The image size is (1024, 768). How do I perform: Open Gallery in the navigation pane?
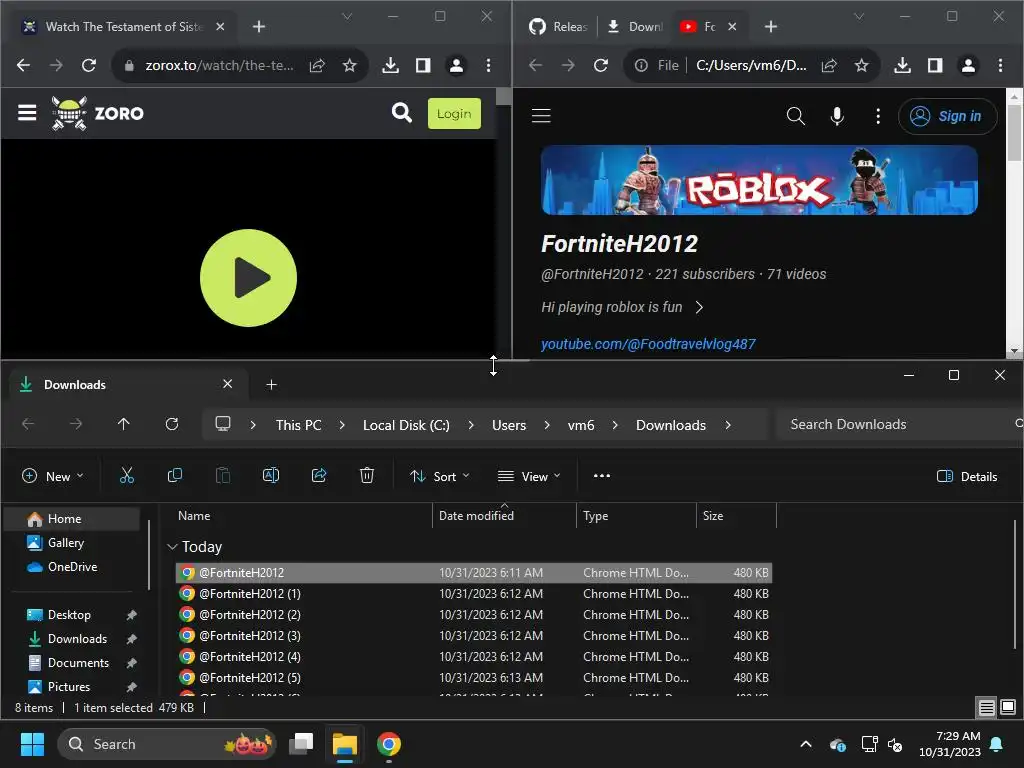(65, 543)
